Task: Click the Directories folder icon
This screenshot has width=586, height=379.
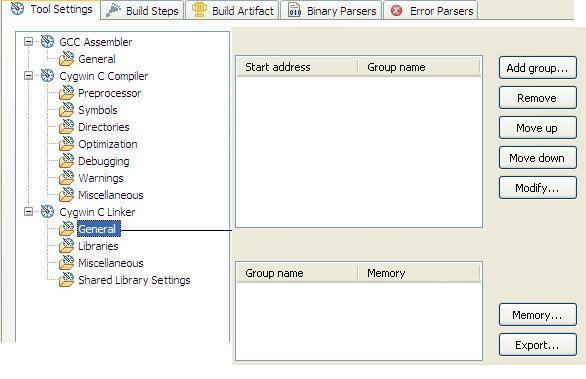Action: pos(67,127)
